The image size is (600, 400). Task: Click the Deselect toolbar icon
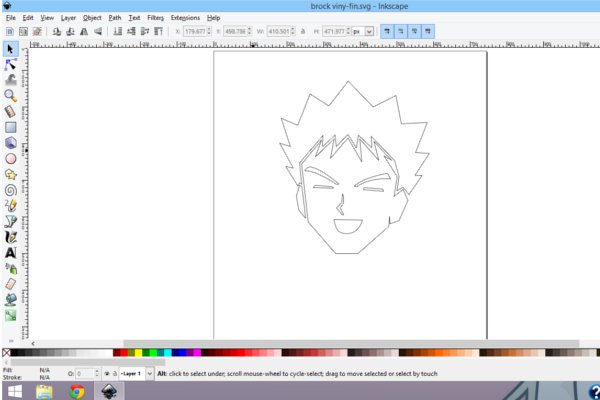(37, 31)
